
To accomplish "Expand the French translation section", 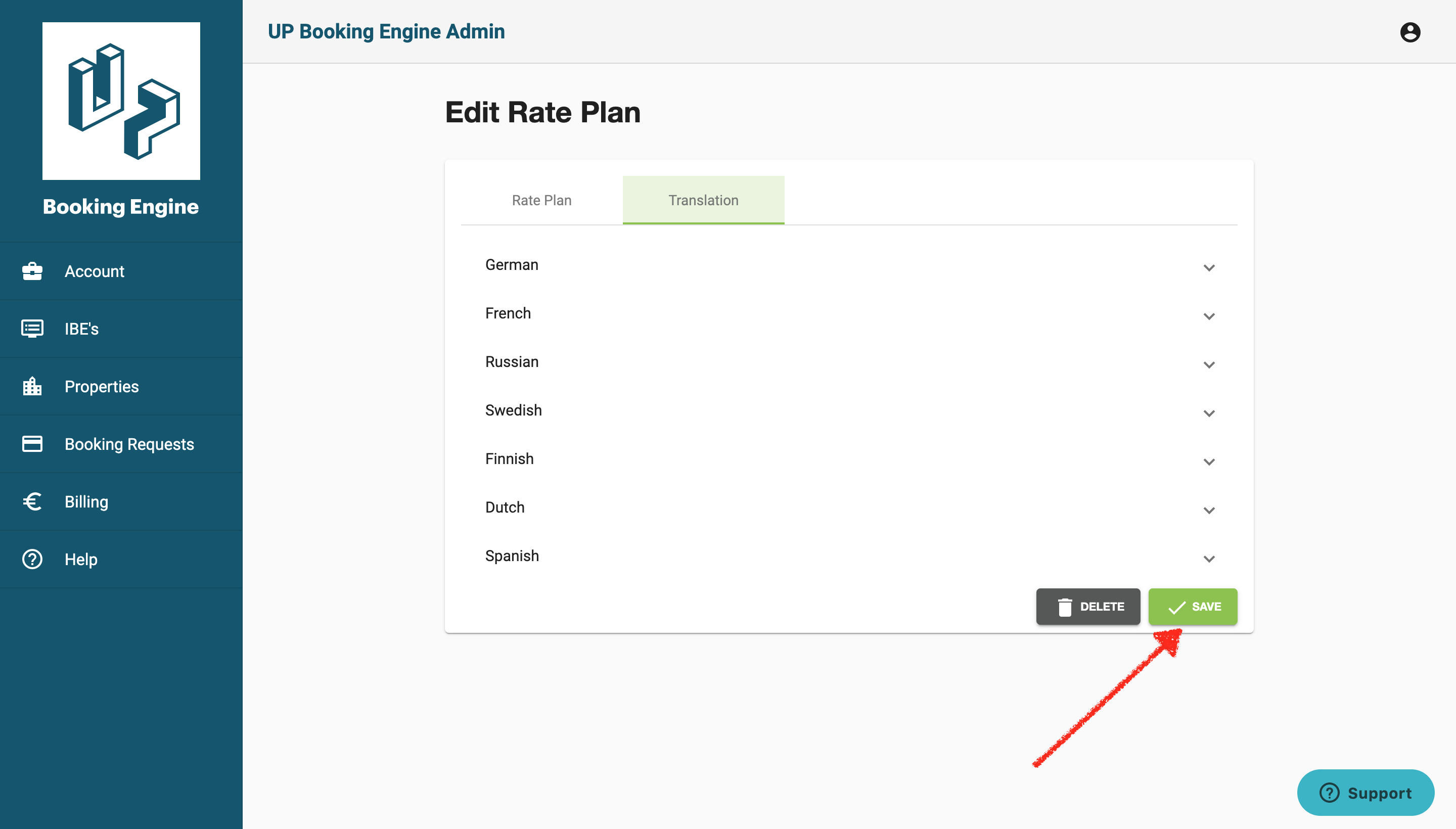I will pos(1210,316).
